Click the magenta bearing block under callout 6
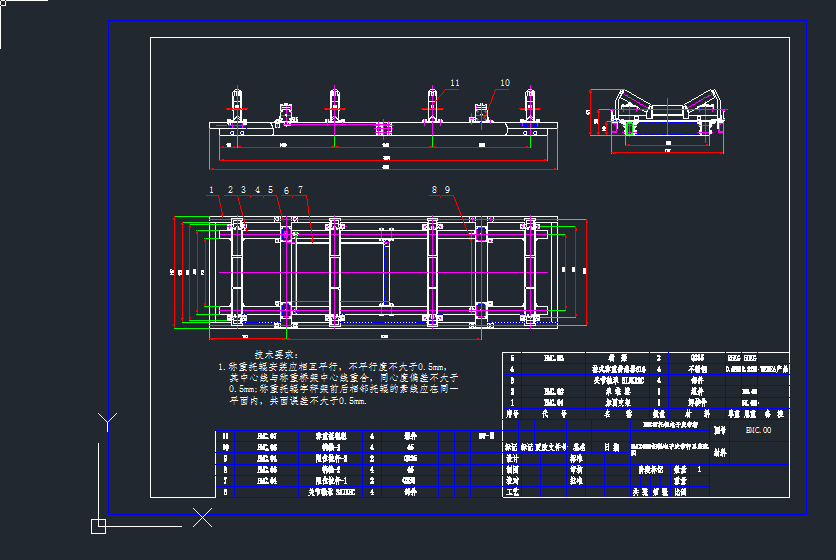 (287, 235)
